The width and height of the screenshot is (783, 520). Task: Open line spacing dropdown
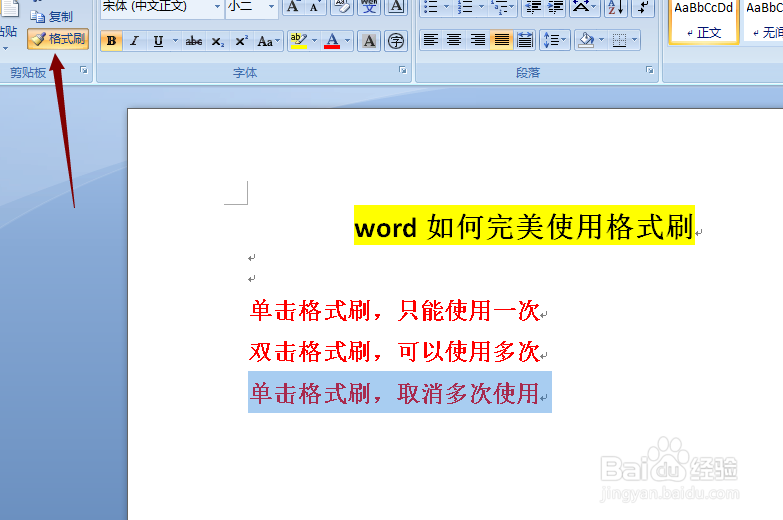[x=554, y=40]
